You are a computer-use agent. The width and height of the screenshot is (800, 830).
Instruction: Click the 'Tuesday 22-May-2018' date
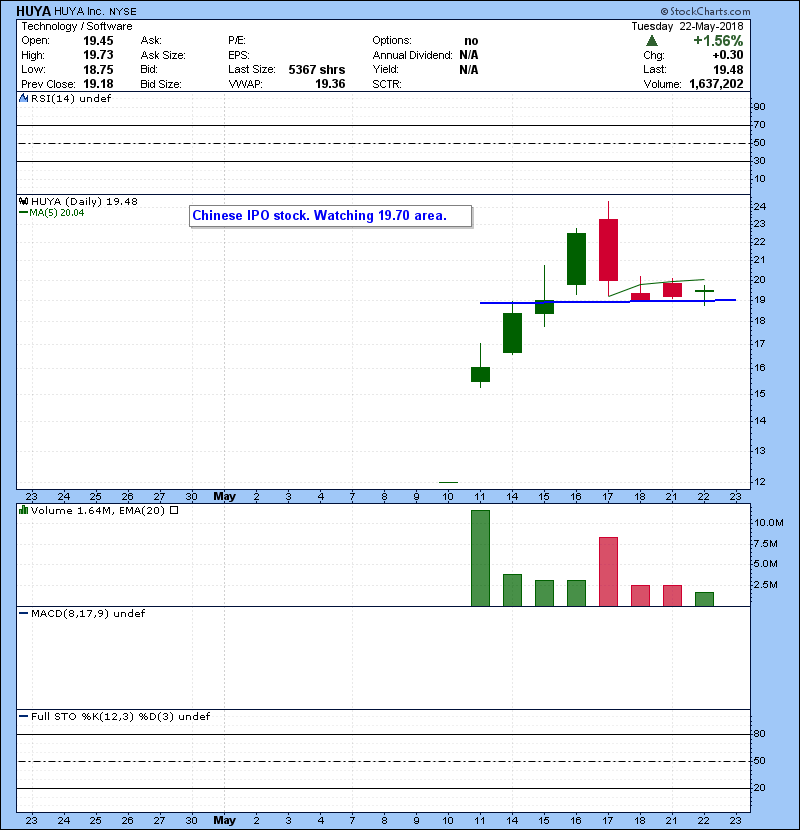coord(687,26)
